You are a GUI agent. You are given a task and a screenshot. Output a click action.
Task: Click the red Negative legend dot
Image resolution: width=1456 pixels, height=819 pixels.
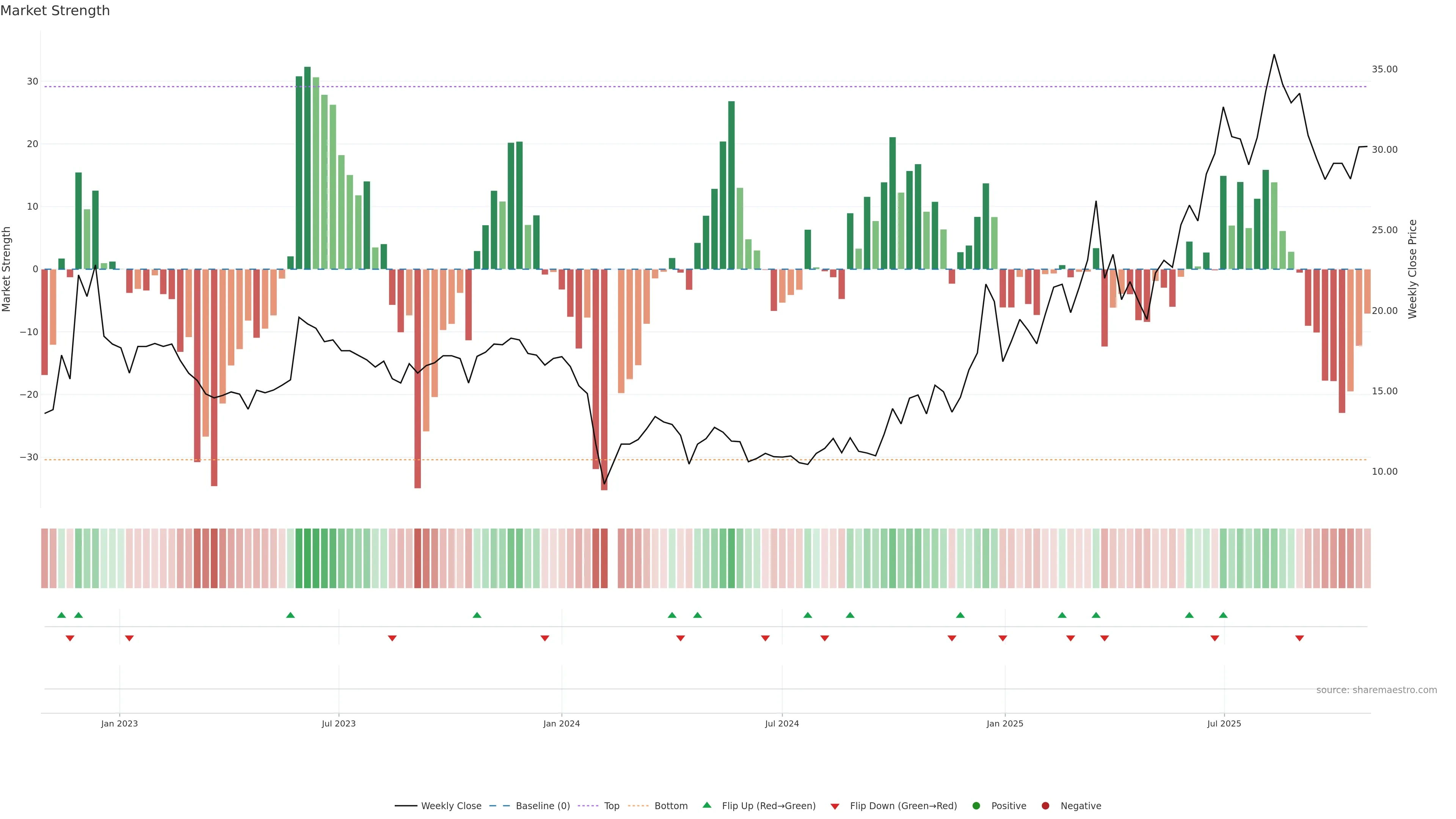(1045, 806)
